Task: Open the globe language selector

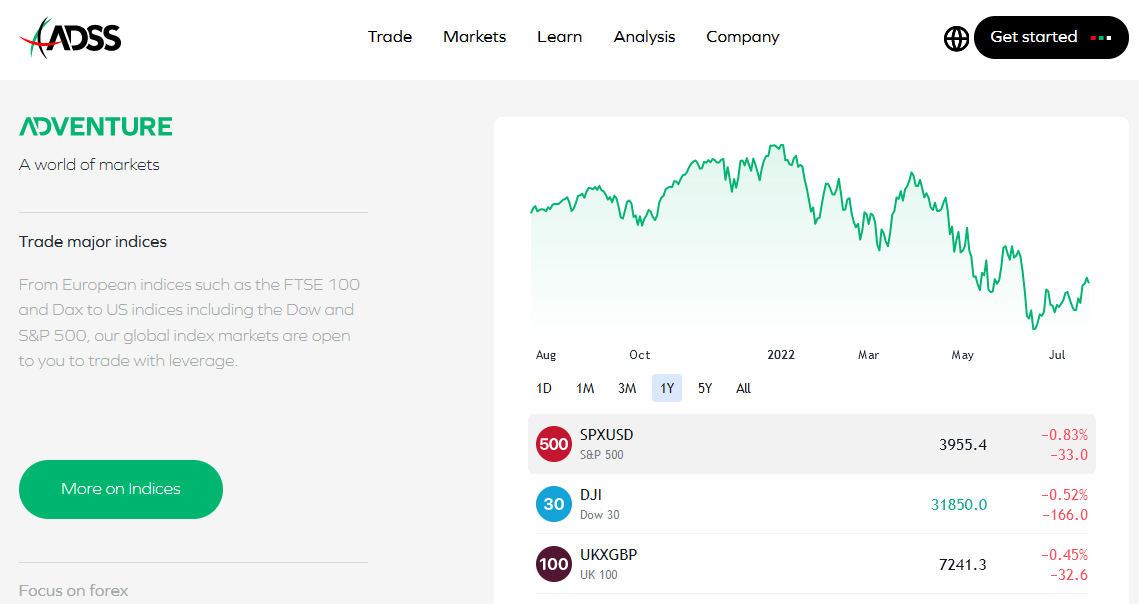Action: coord(956,38)
